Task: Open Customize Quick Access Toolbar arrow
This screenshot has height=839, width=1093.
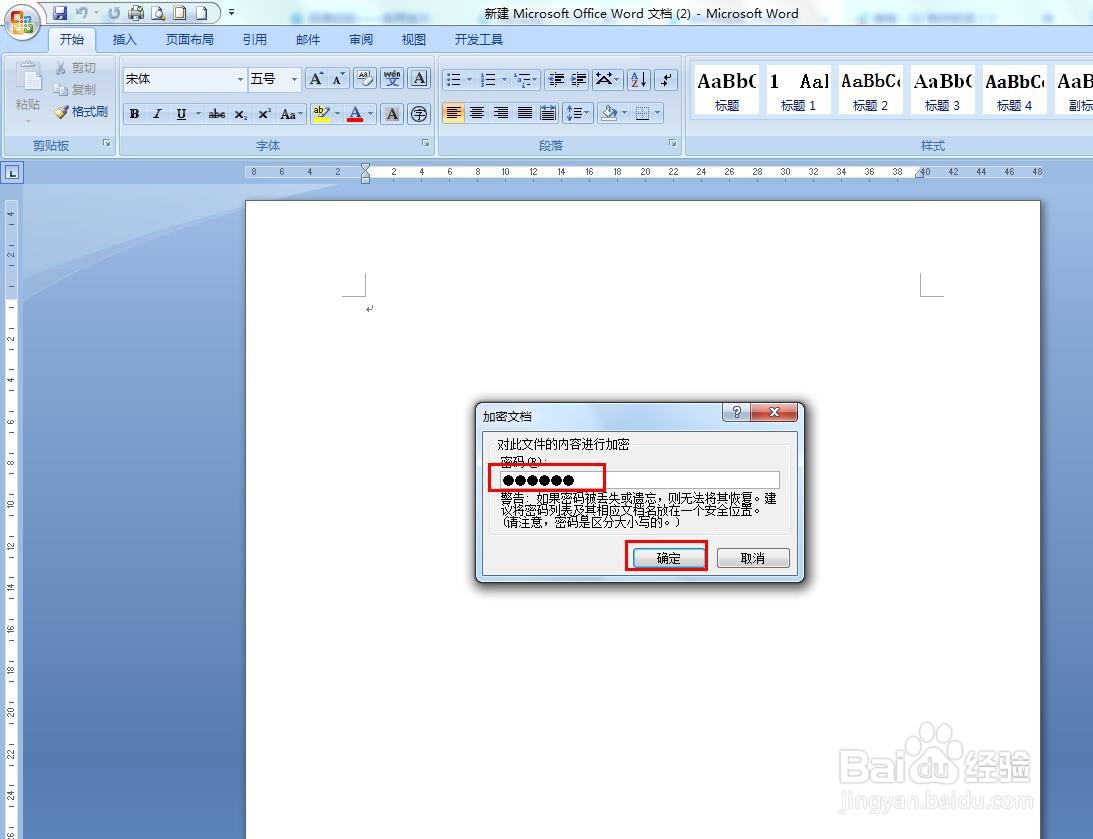Action: point(231,13)
